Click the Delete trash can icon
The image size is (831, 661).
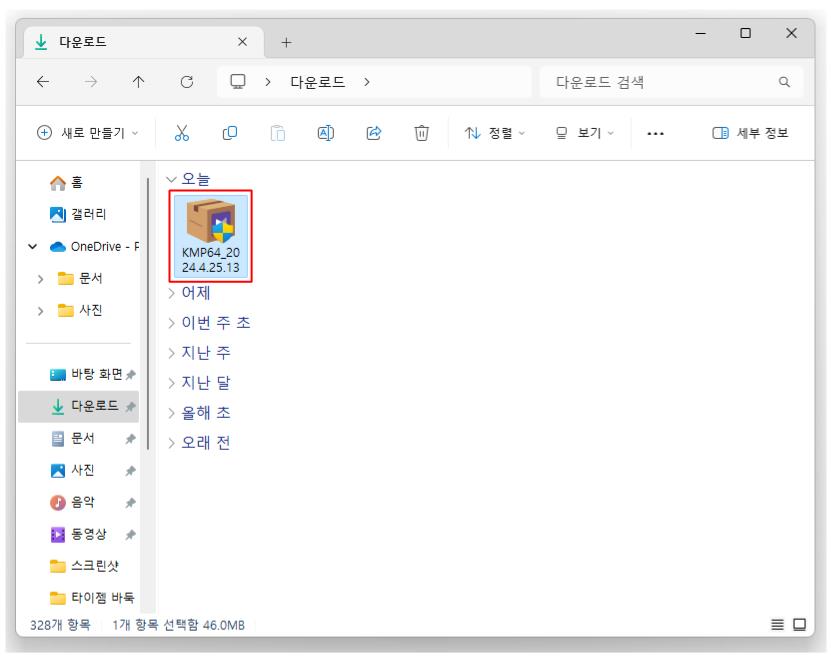tap(421, 133)
